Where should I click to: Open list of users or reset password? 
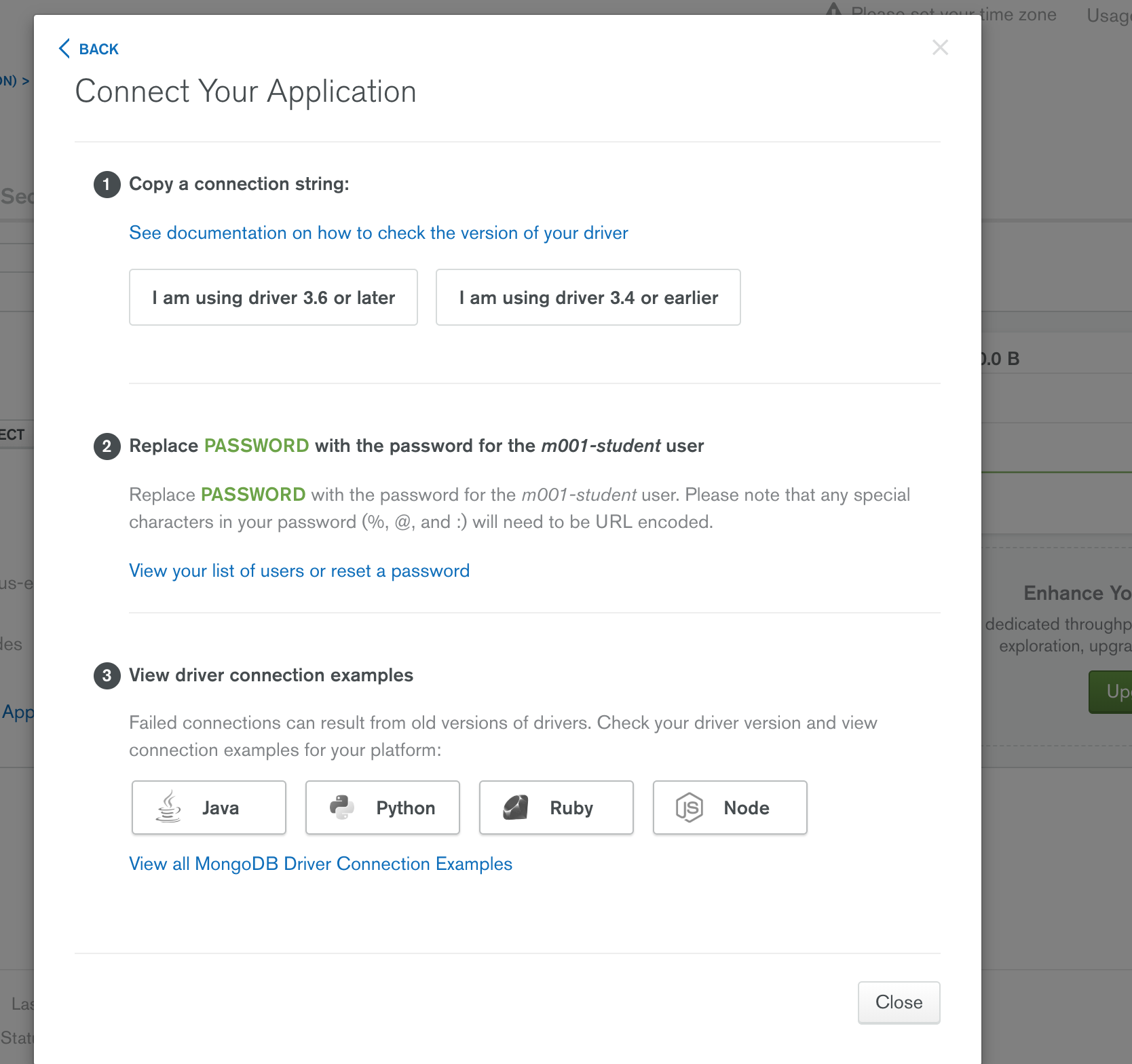[299, 571]
